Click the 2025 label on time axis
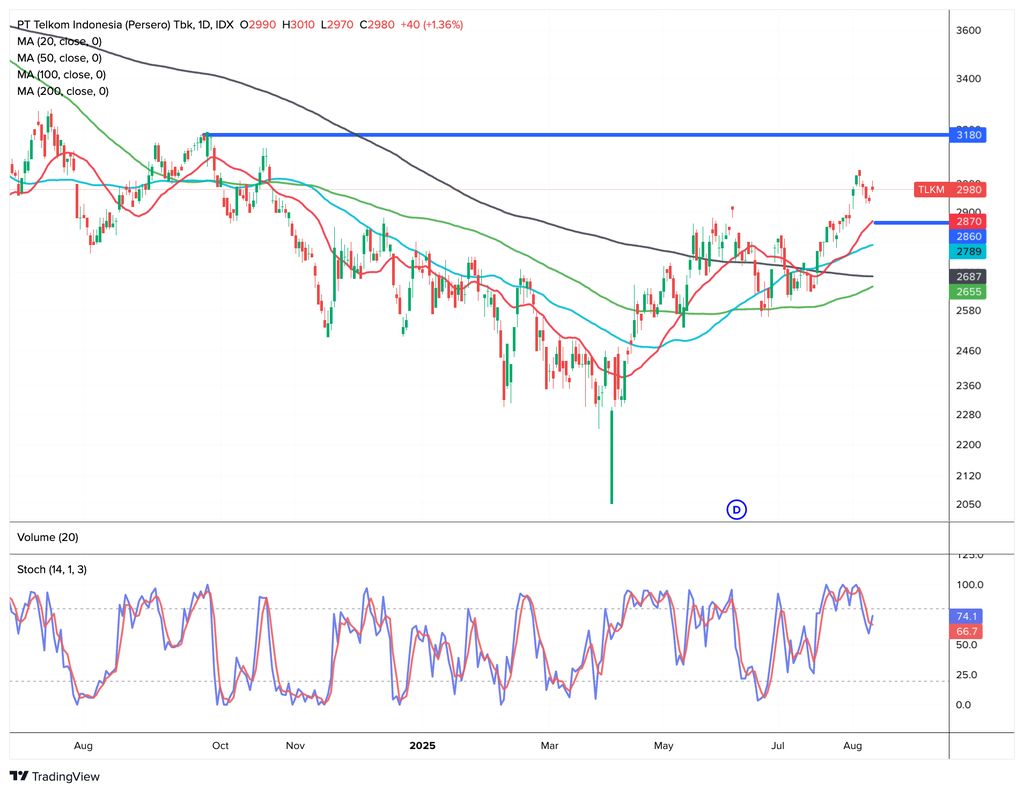Image resolution: width=1024 pixels, height=793 pixels. tap(422, 745)
